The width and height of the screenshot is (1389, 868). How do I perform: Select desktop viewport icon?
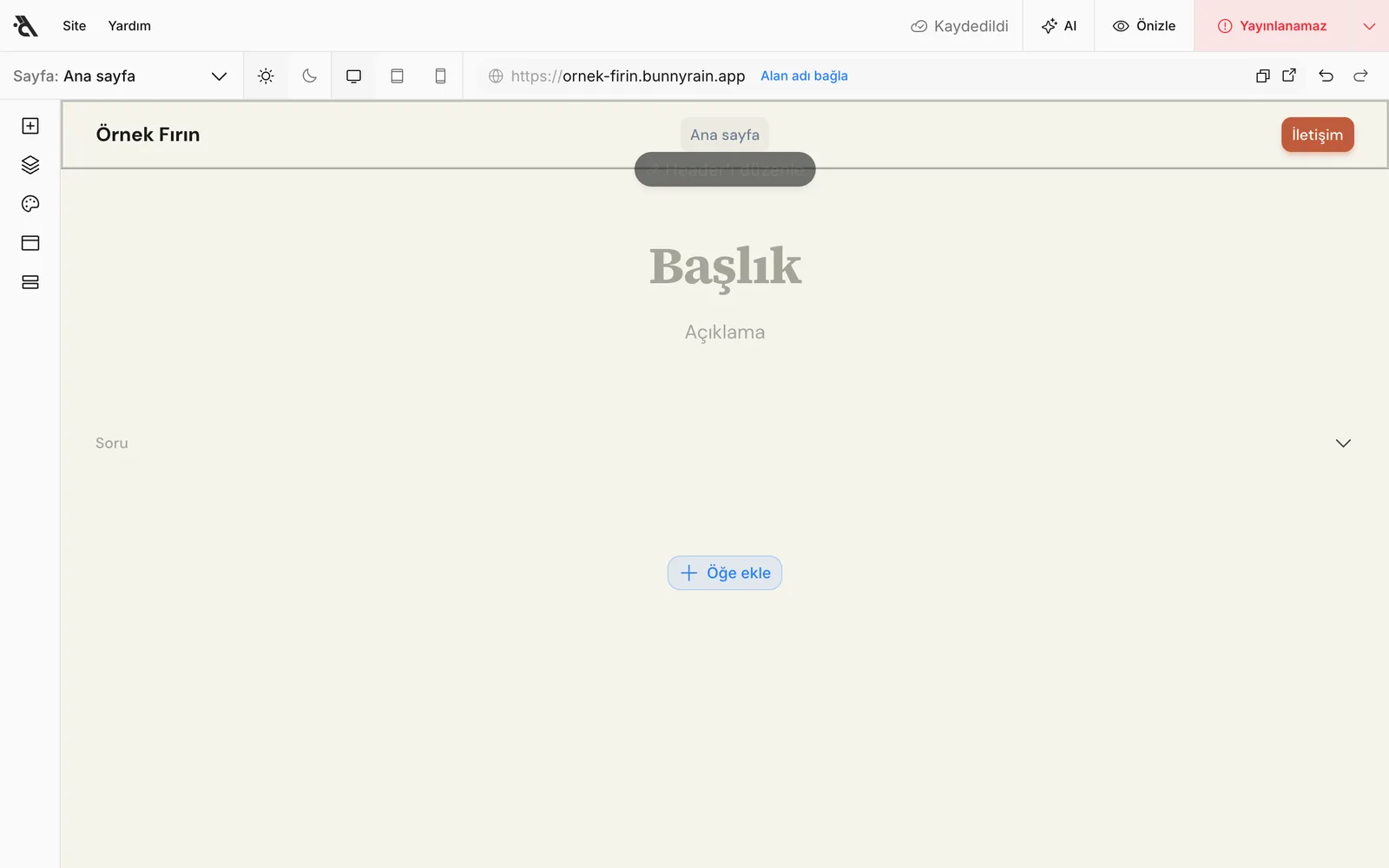click(353, 76)
